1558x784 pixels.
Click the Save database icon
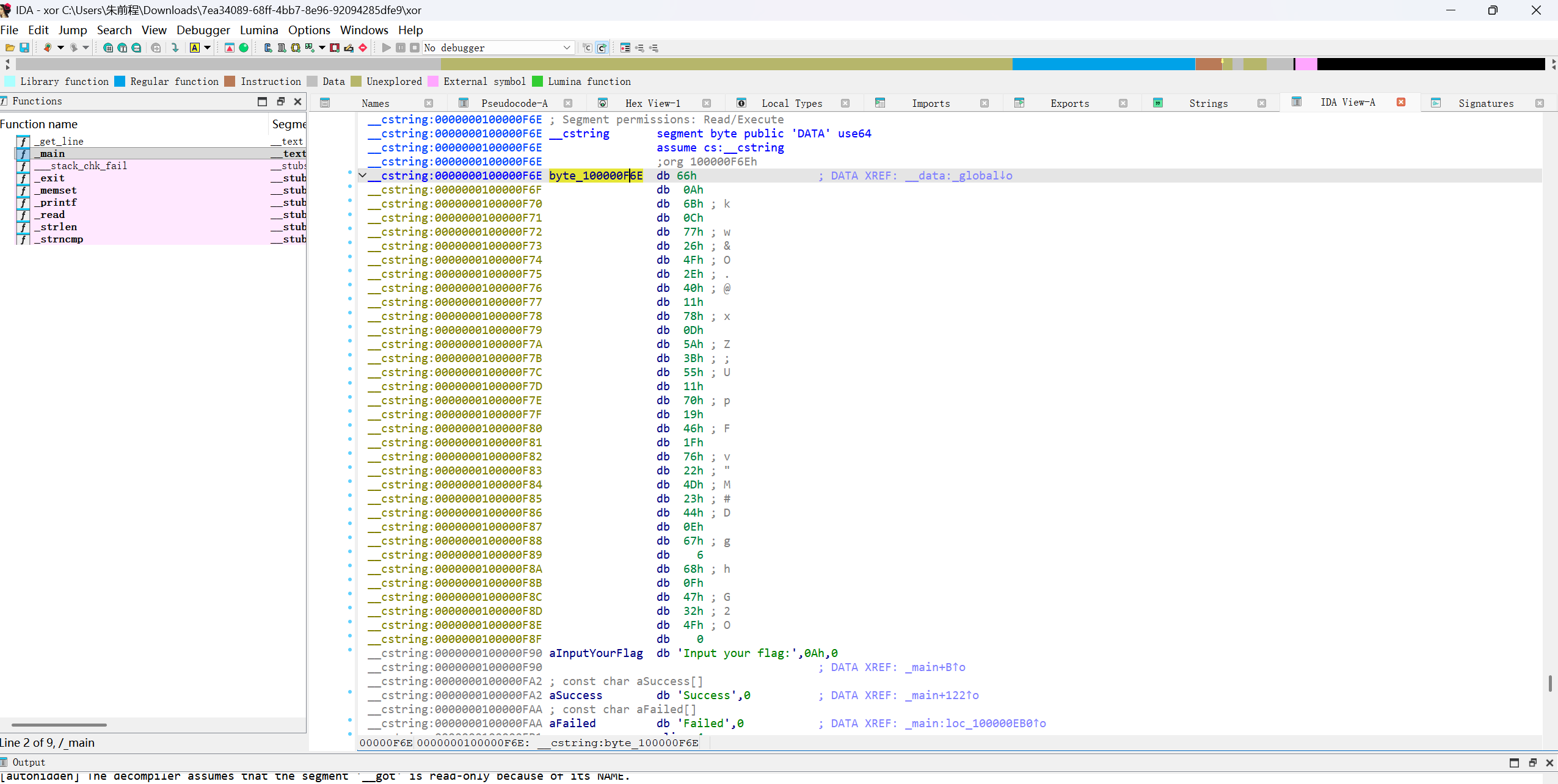[24, 48]
